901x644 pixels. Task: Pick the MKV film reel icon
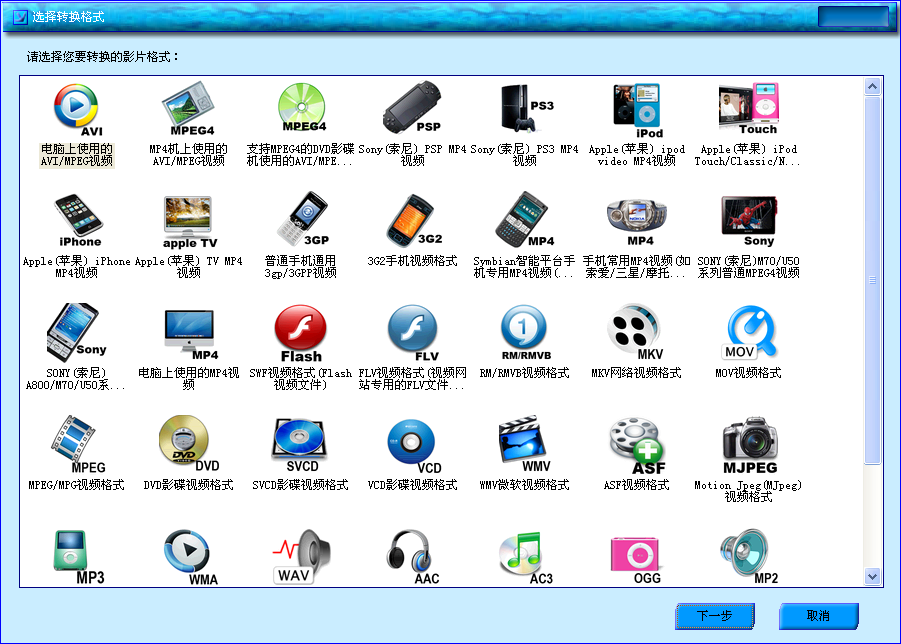[636, 332]
